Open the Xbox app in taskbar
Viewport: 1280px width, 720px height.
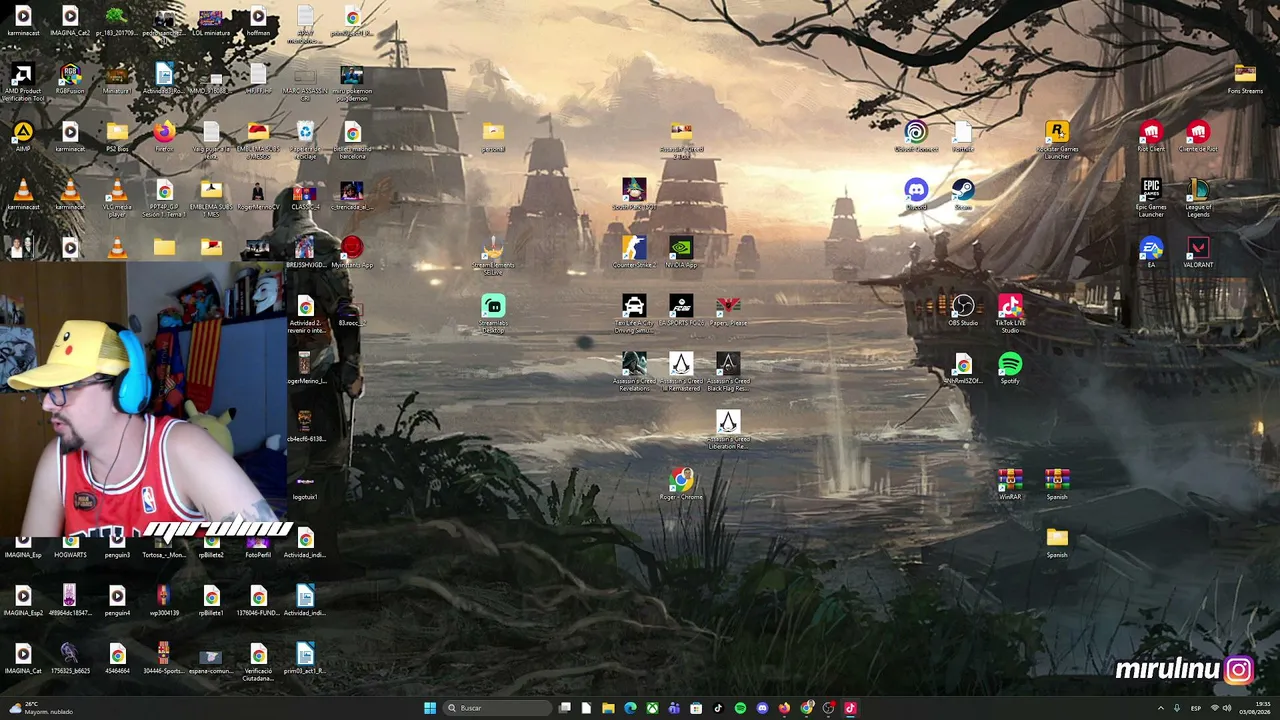[x=652, y=708]
